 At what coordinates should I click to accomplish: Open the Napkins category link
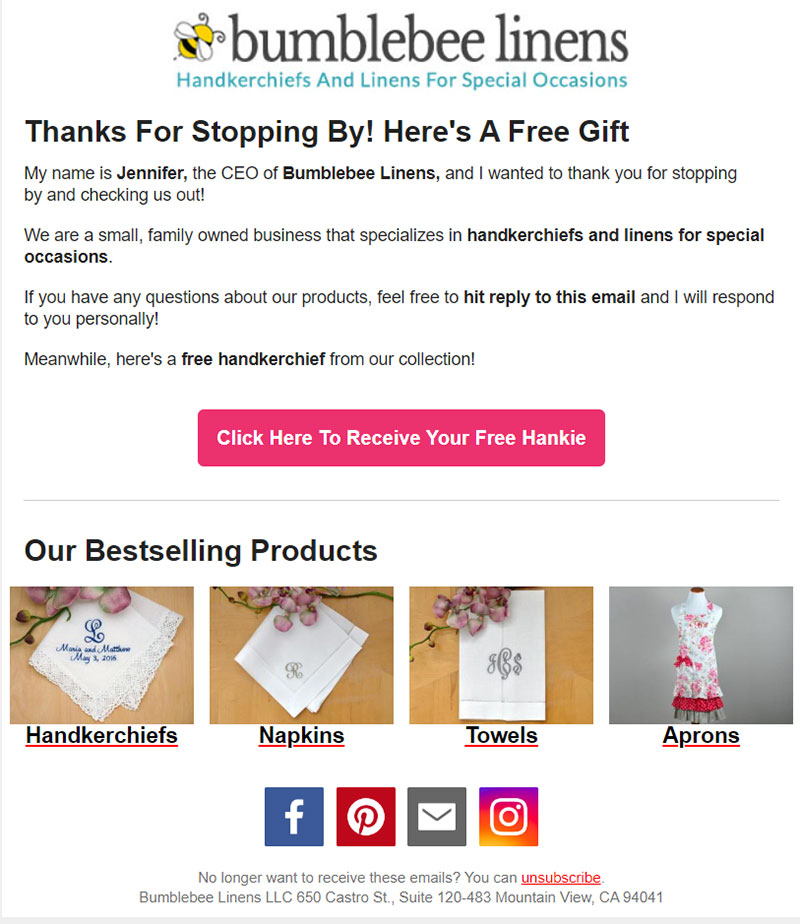pos(302,735)
